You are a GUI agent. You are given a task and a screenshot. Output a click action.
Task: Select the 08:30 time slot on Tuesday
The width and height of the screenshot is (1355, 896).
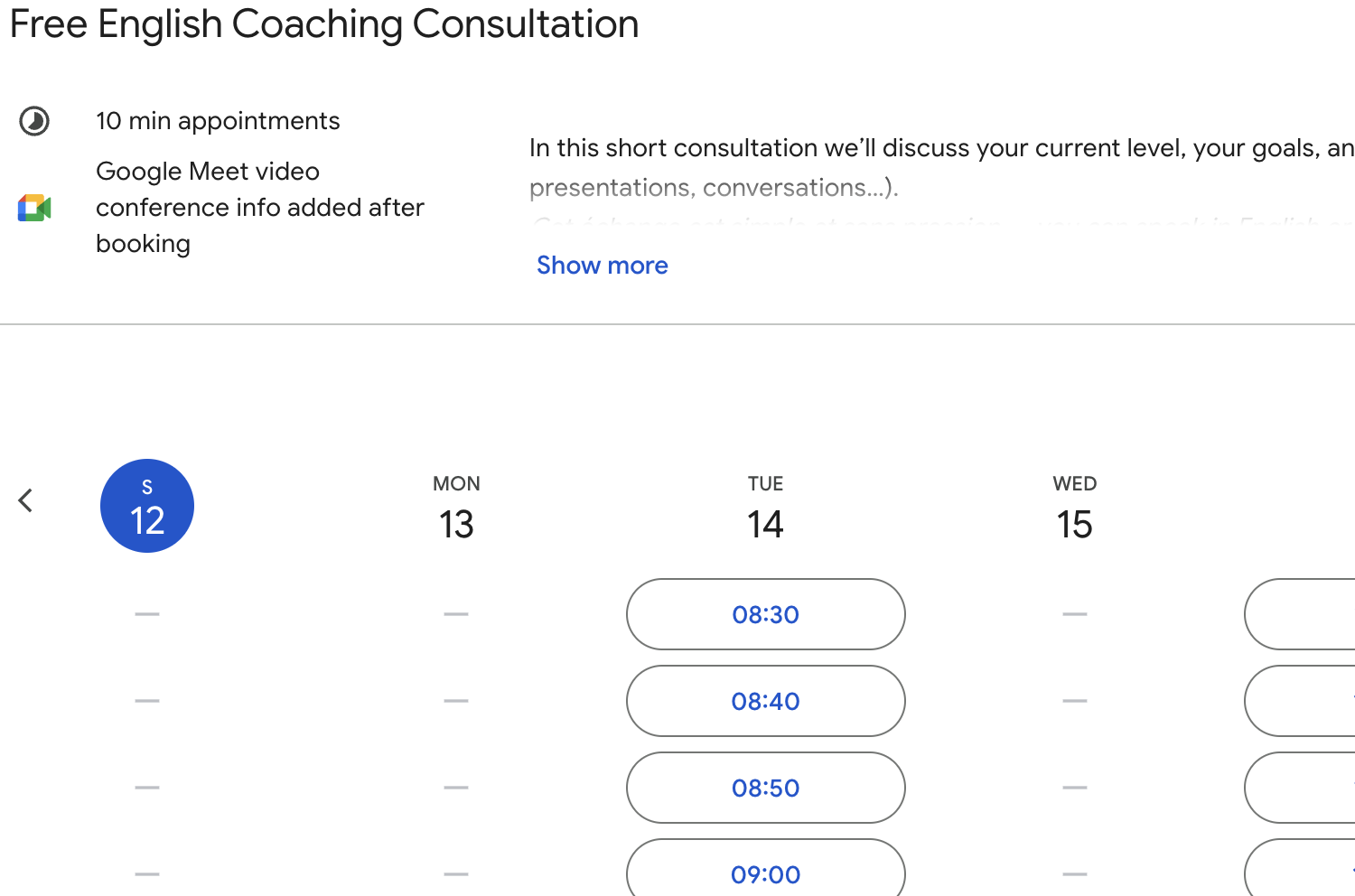click(x=765, y=614)
